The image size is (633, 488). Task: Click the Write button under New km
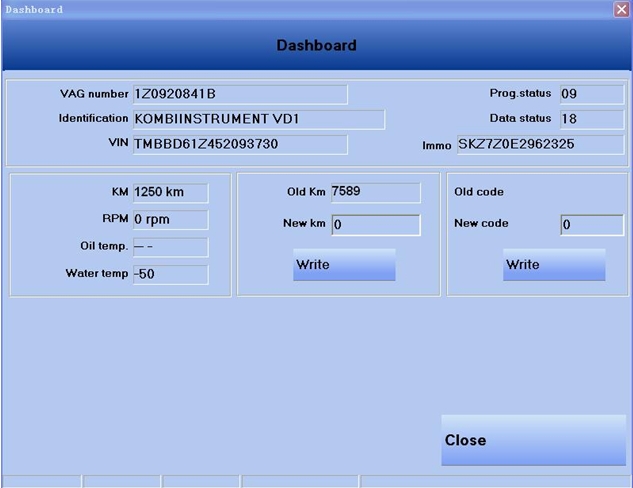point(344,265)
